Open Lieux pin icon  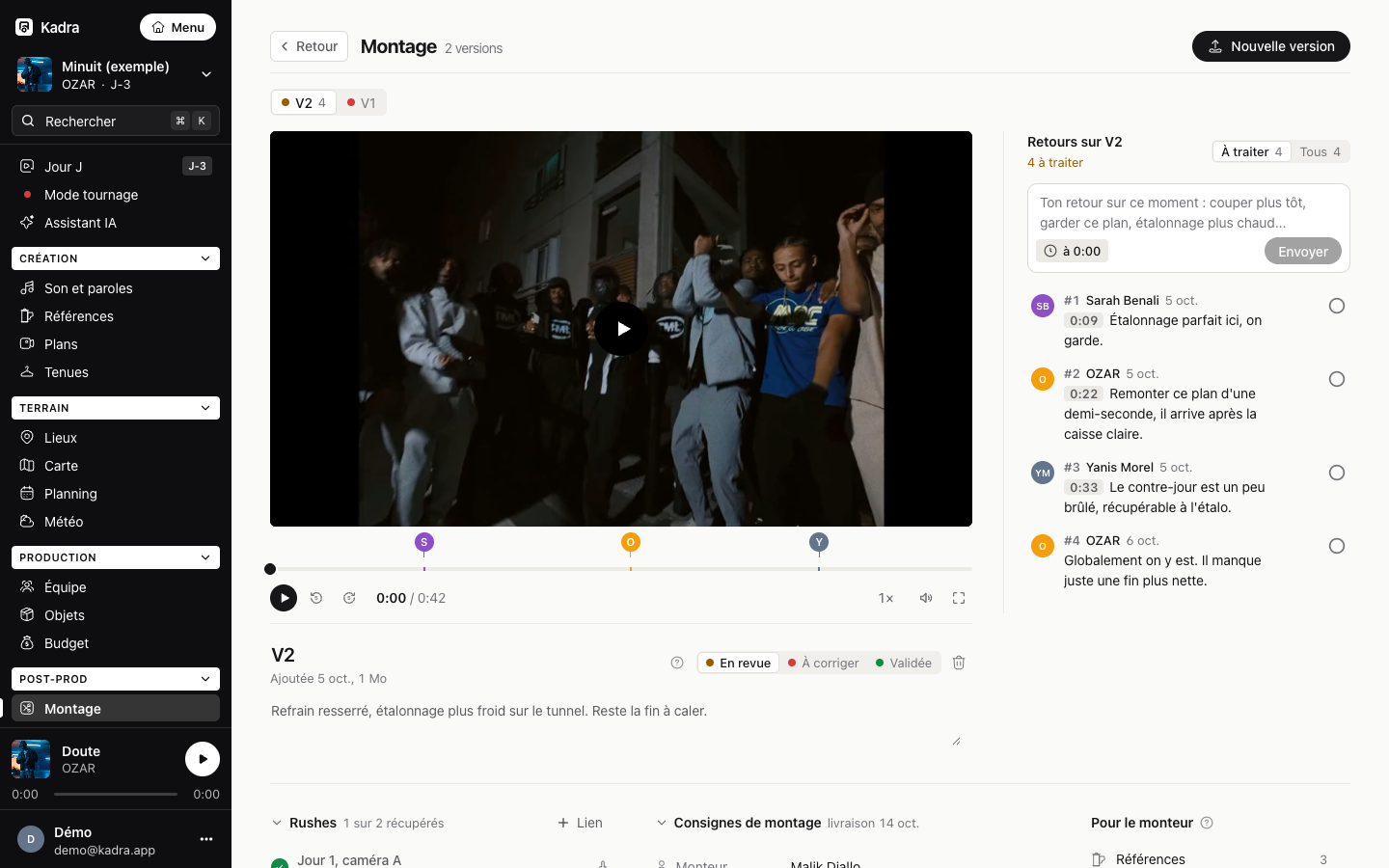(27, 437)
